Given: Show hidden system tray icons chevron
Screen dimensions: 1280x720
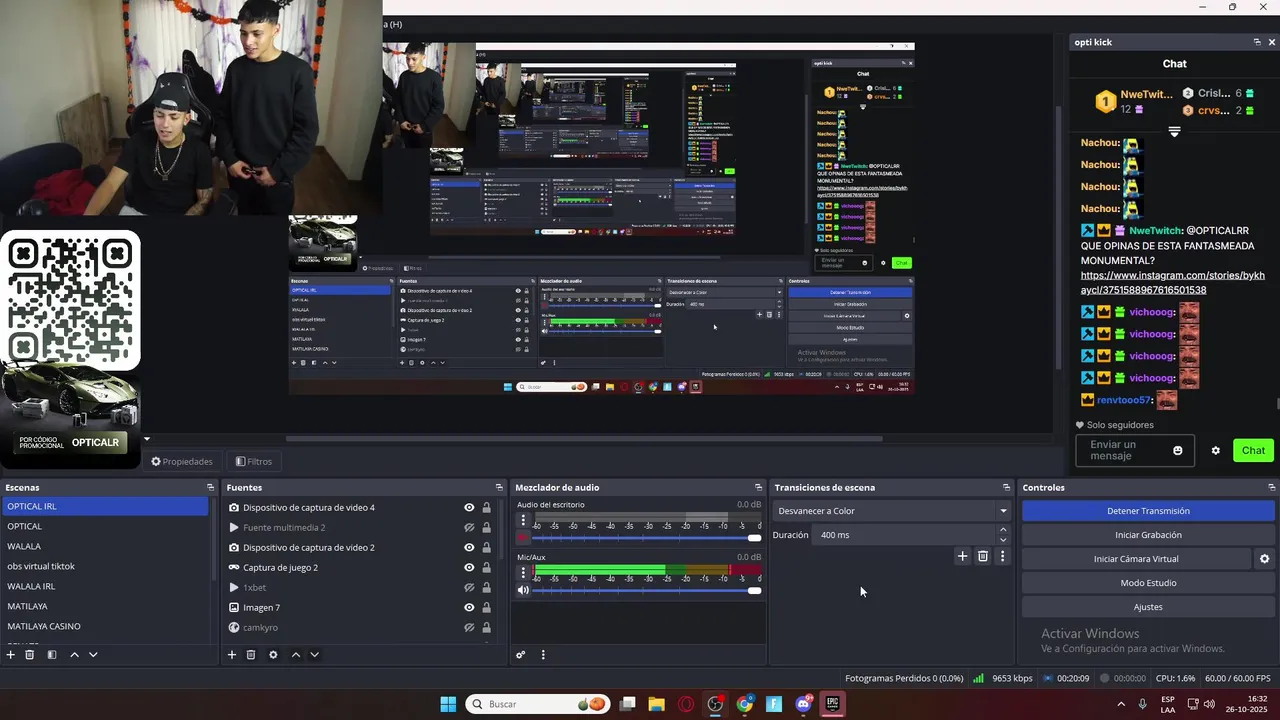Looking at the screenshot, I should pos(1120,704).
